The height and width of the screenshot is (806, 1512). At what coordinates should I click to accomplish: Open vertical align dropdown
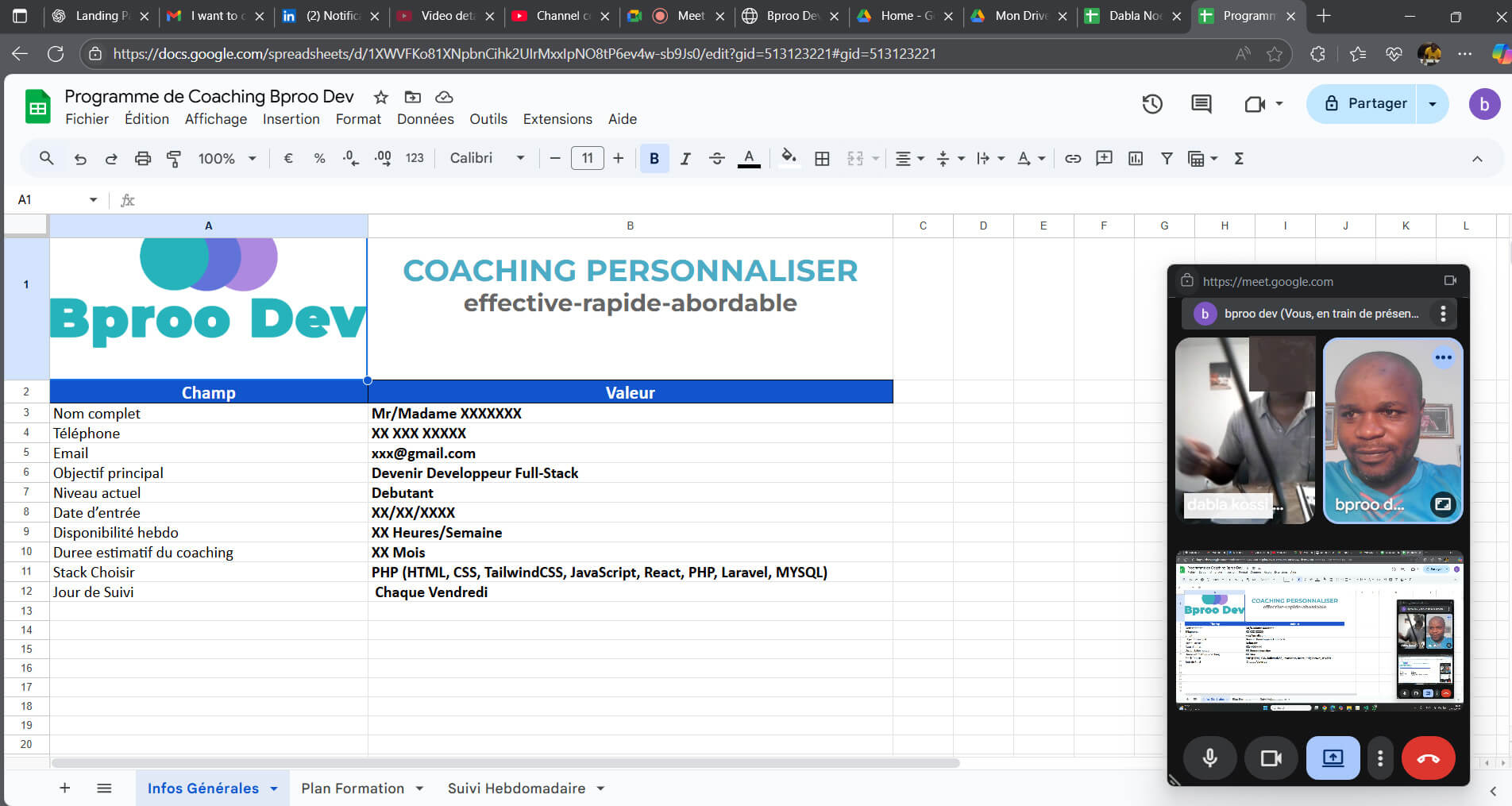pos(950,159)
